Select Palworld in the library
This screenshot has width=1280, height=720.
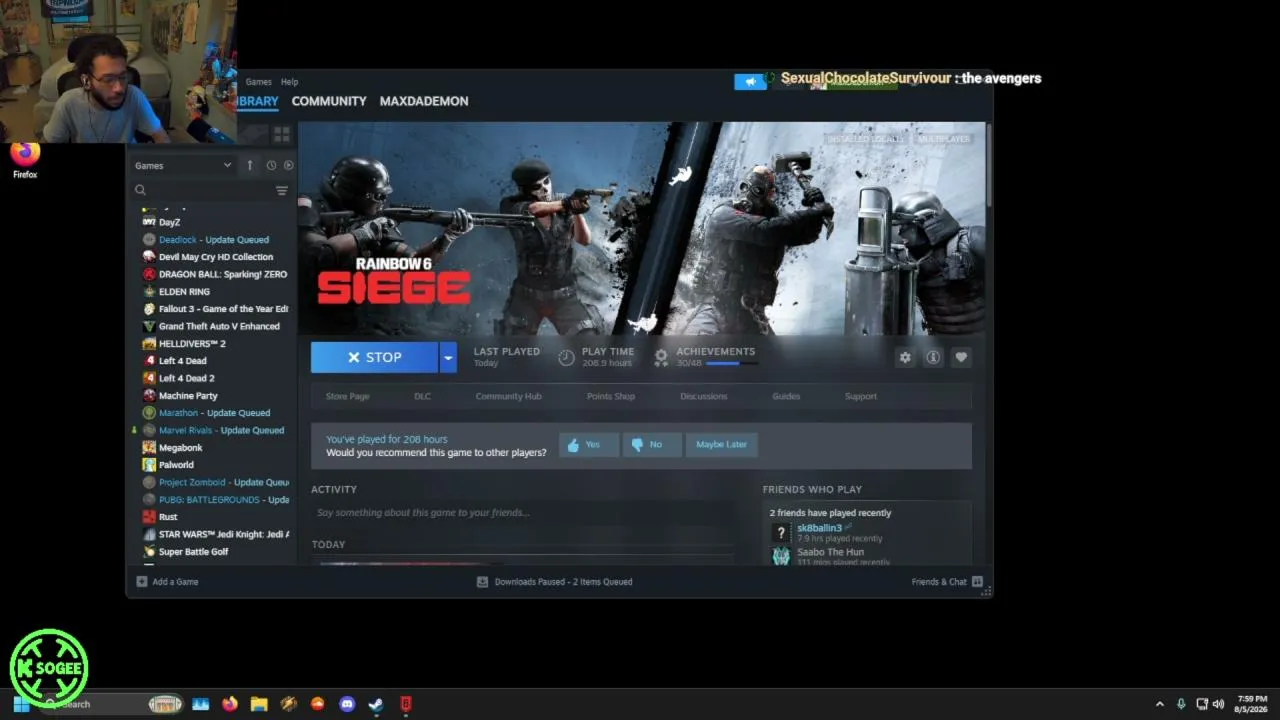176,465
